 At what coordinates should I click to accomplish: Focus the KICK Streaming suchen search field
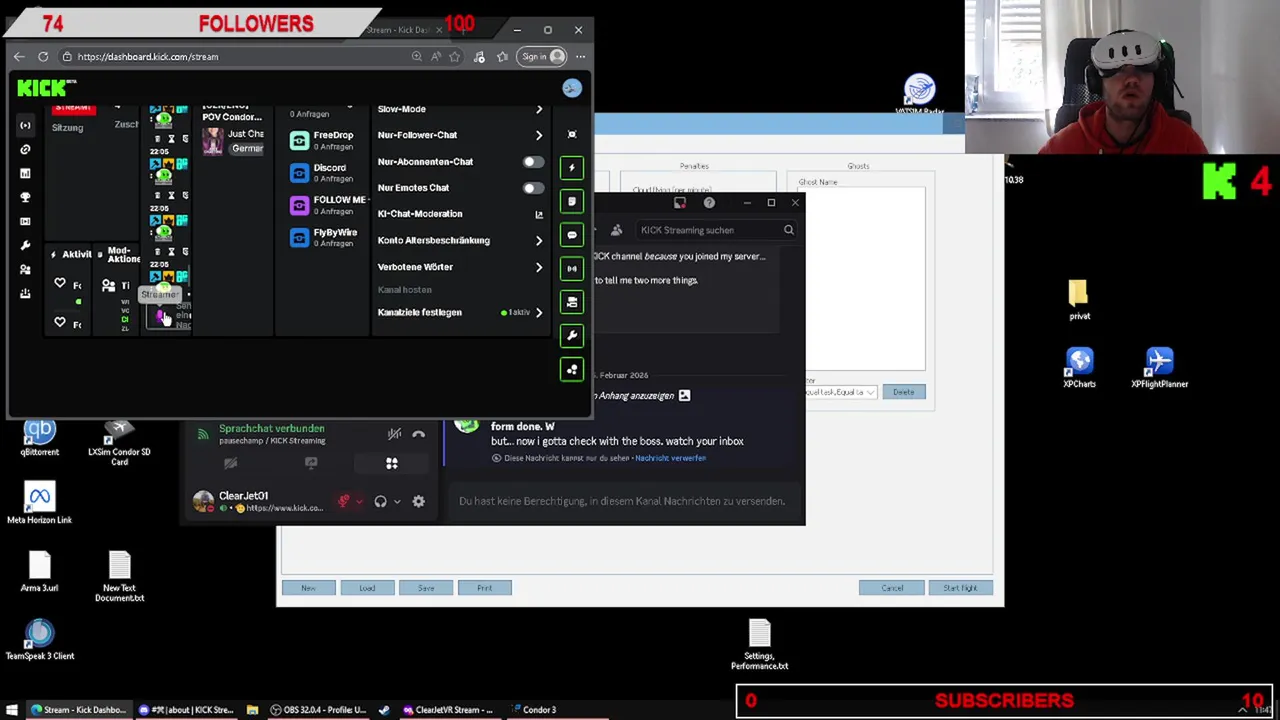point(716,230)
